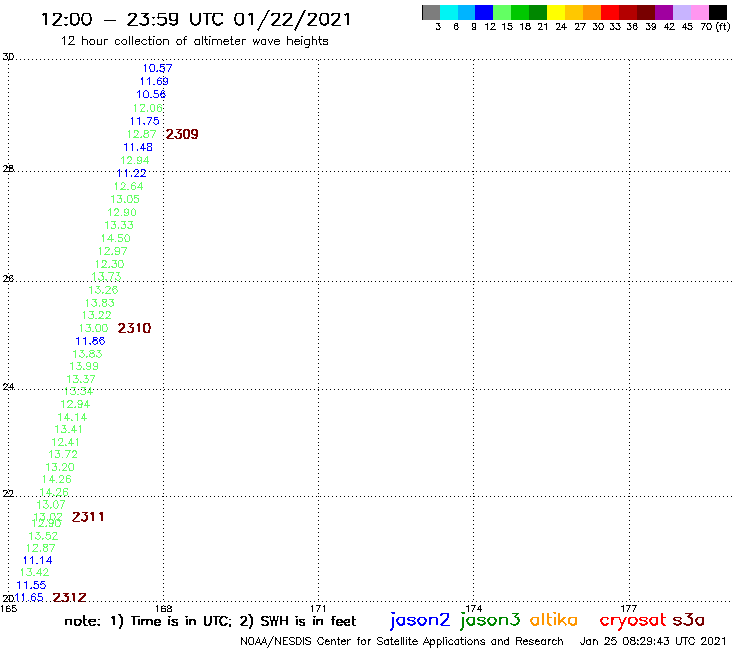Image resolution: width=740 pixels, height=650 pixels.
Task: Select the blue value 10.56
Action: (x=151, y=94)
